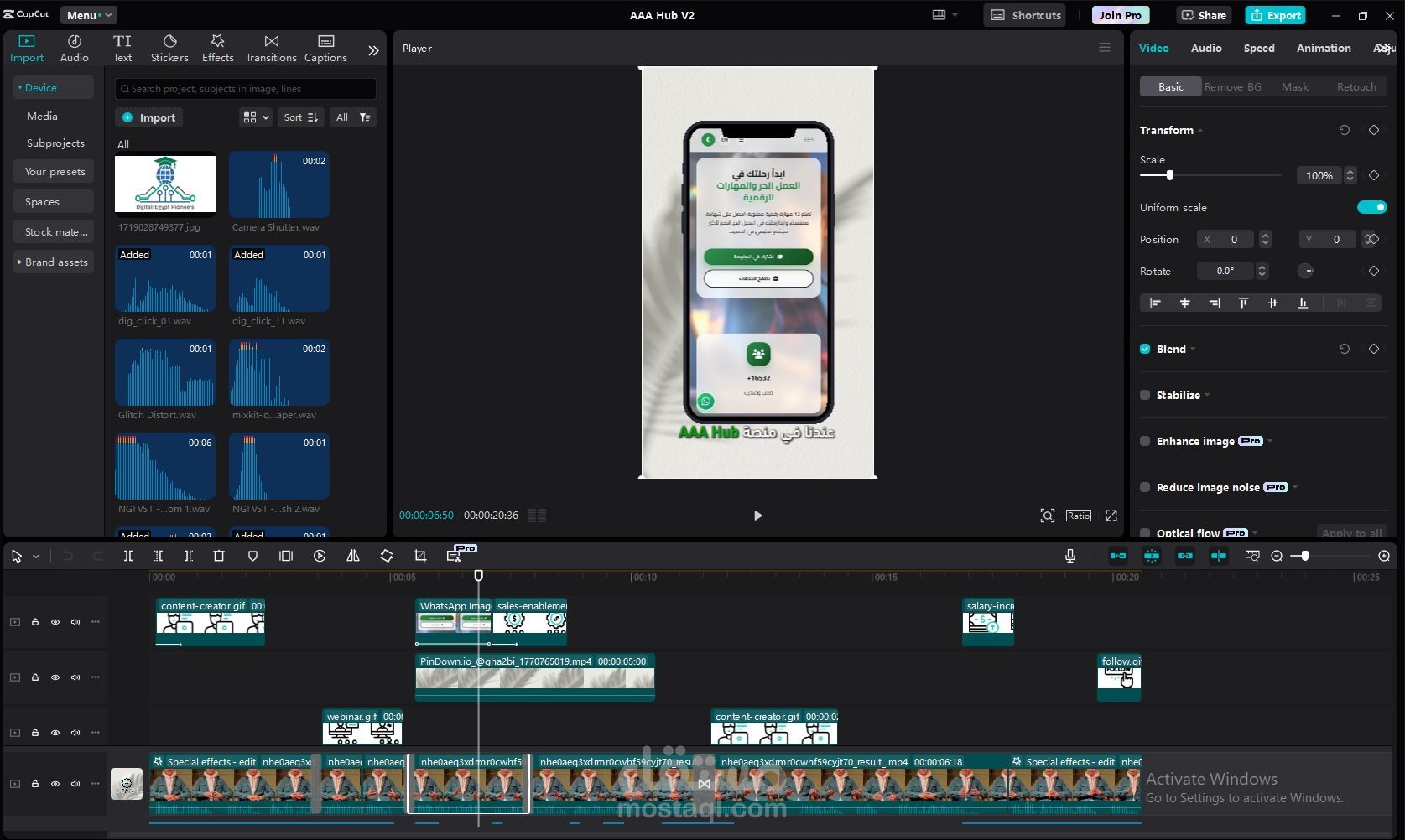Open the Player panel hamburger menu
Viewport: 1405px width, 840px height.
[x=1105, y=48]
